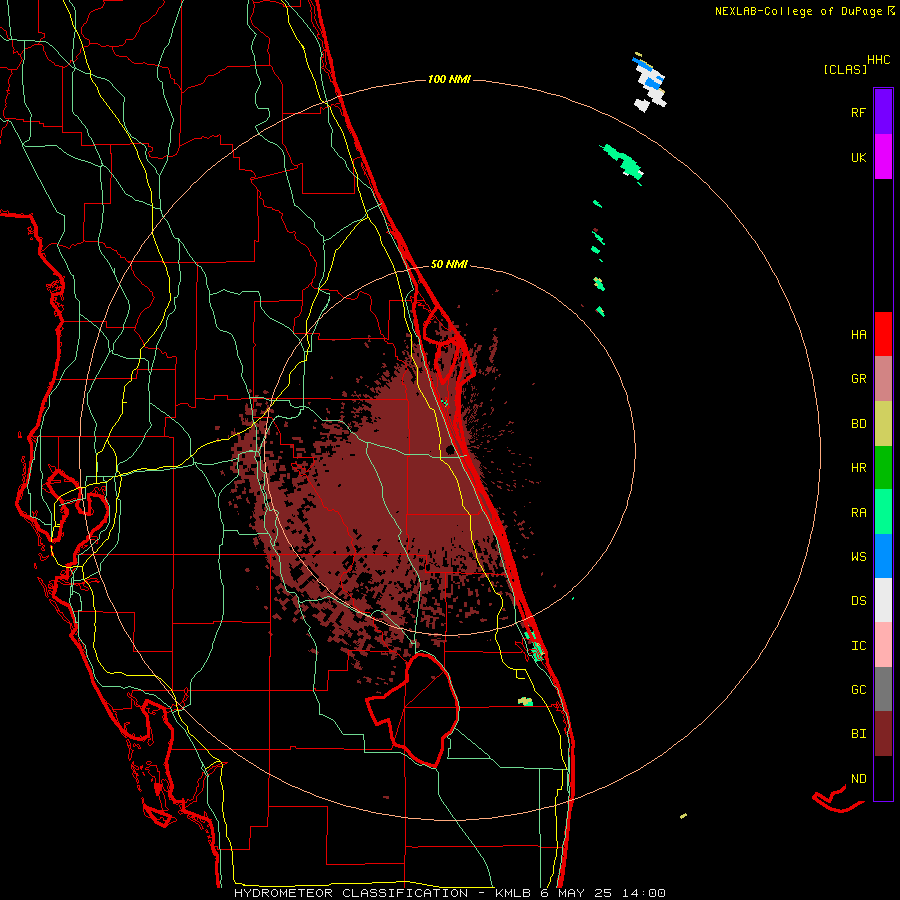
Task: Click the RA legend label
Action: coord(858,512)
